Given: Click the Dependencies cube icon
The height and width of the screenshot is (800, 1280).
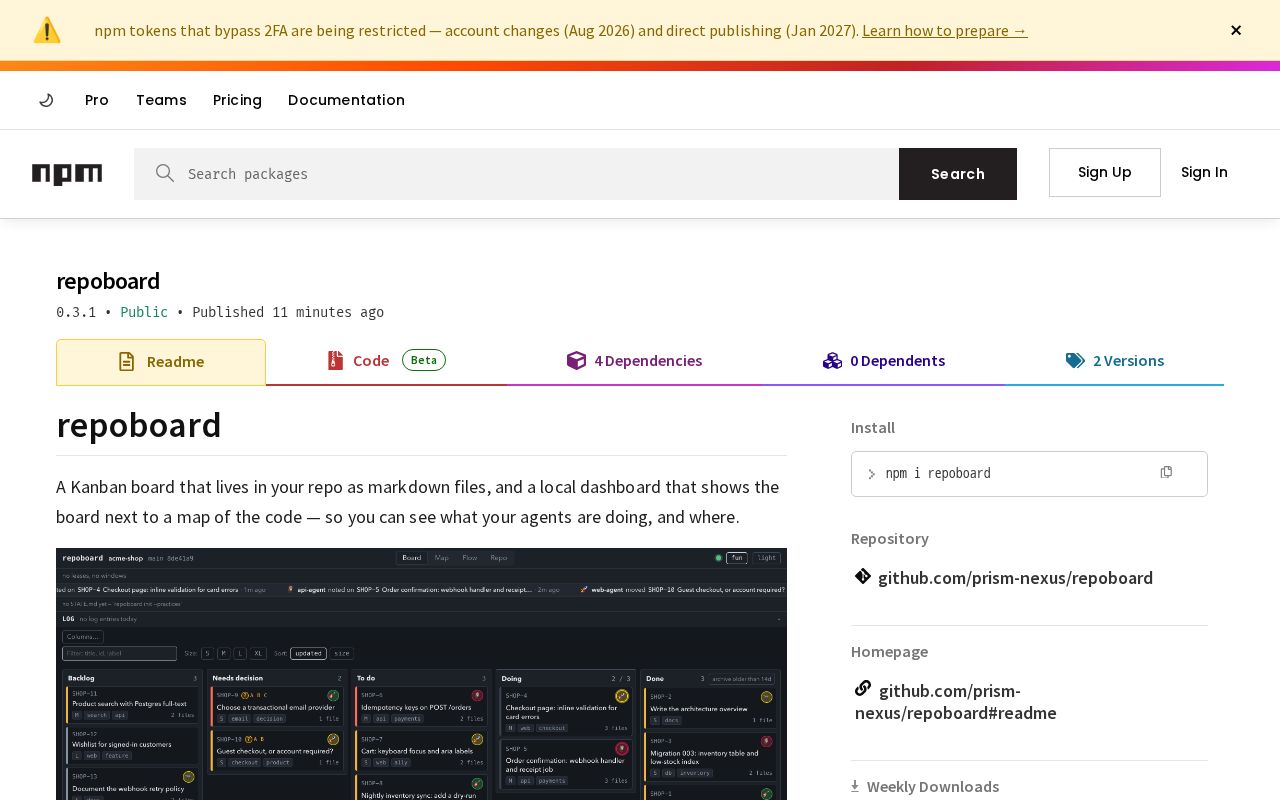Looking at the screenshot, I should coord(576,360).
